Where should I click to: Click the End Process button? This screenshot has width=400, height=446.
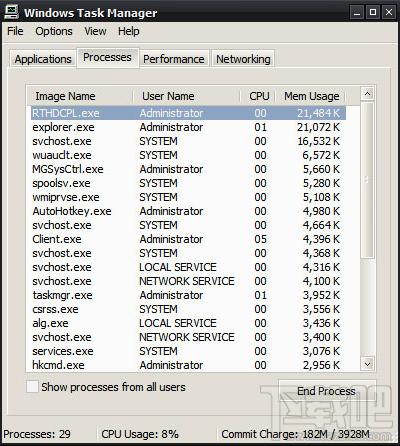(326, 391)
